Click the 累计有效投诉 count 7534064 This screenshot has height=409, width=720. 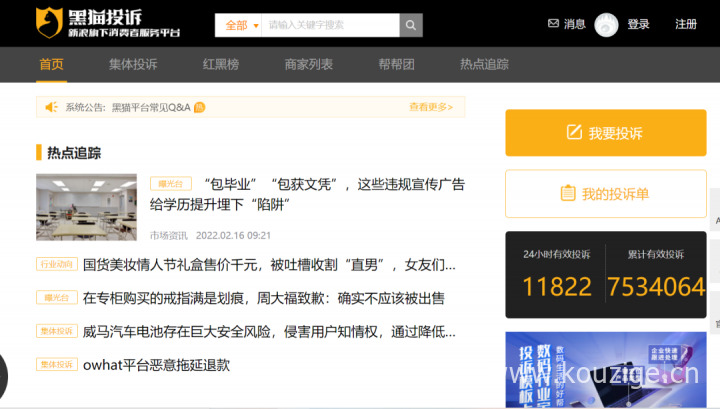coord(656,287)
